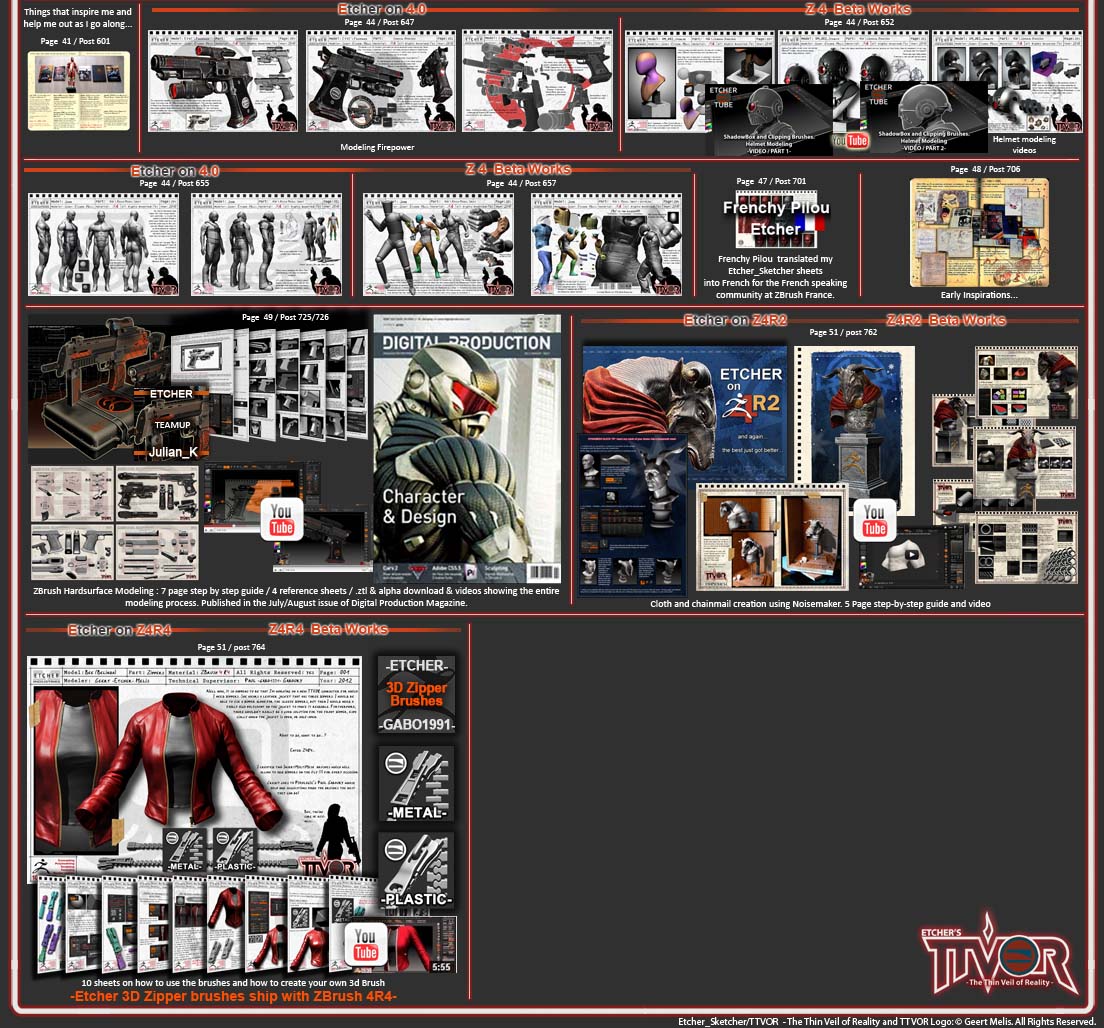Viewport: 1104px width, 1028px height.
Task: Click the 'Page 44 / Post 657' link
Action: pyautogui.click(x=521, y=183)
